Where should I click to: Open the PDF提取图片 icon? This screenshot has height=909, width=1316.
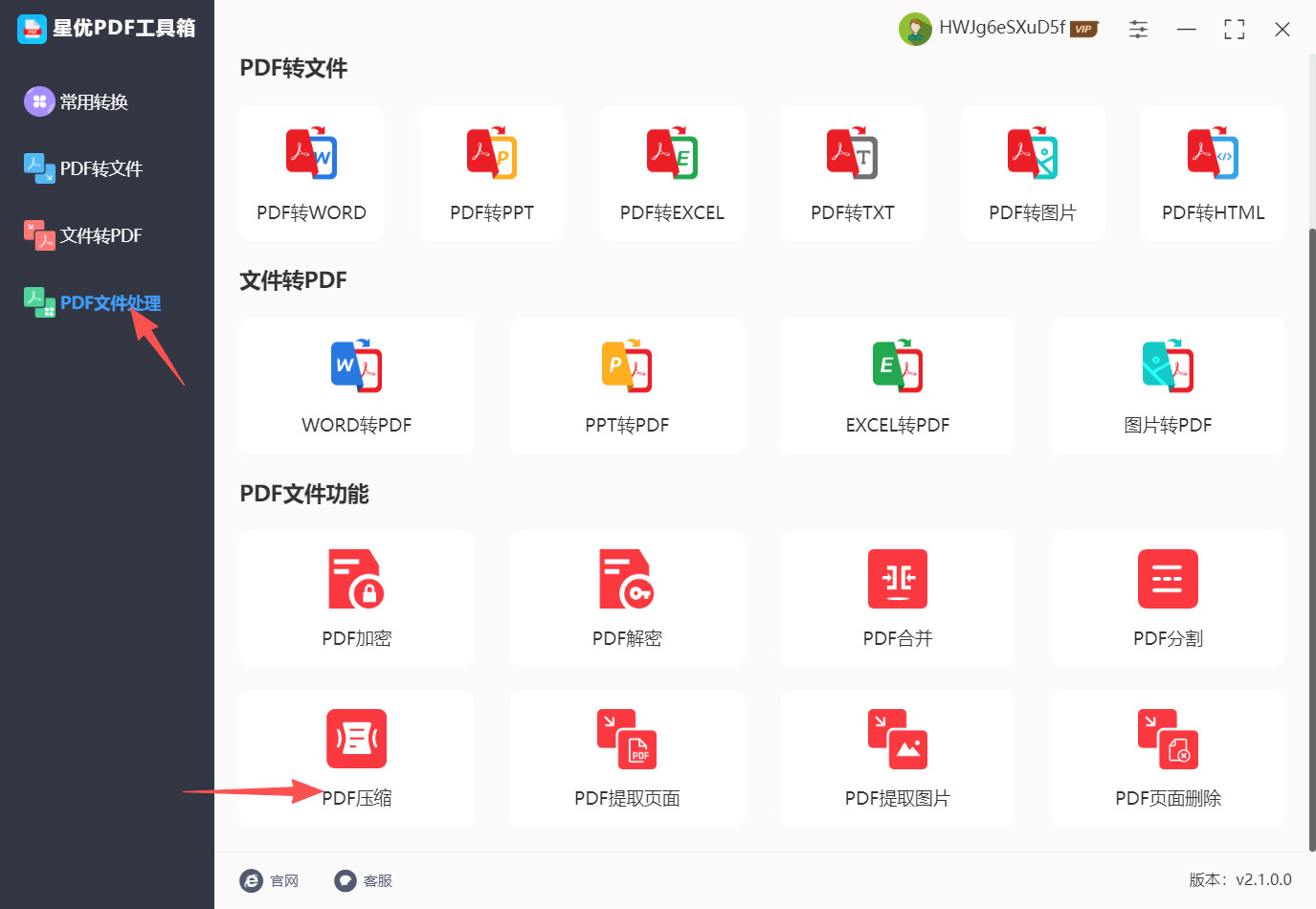click(897, 739)
